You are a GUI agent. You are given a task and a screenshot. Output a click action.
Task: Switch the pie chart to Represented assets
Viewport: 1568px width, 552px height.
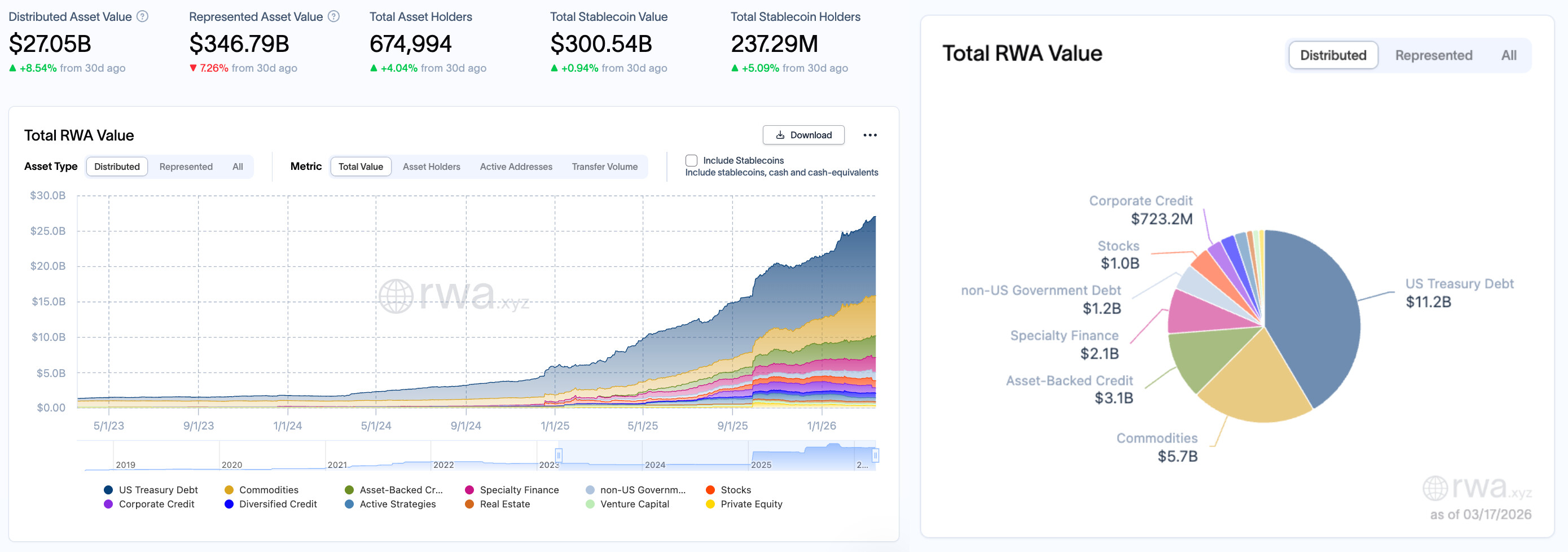click(x=1434, y=55)
